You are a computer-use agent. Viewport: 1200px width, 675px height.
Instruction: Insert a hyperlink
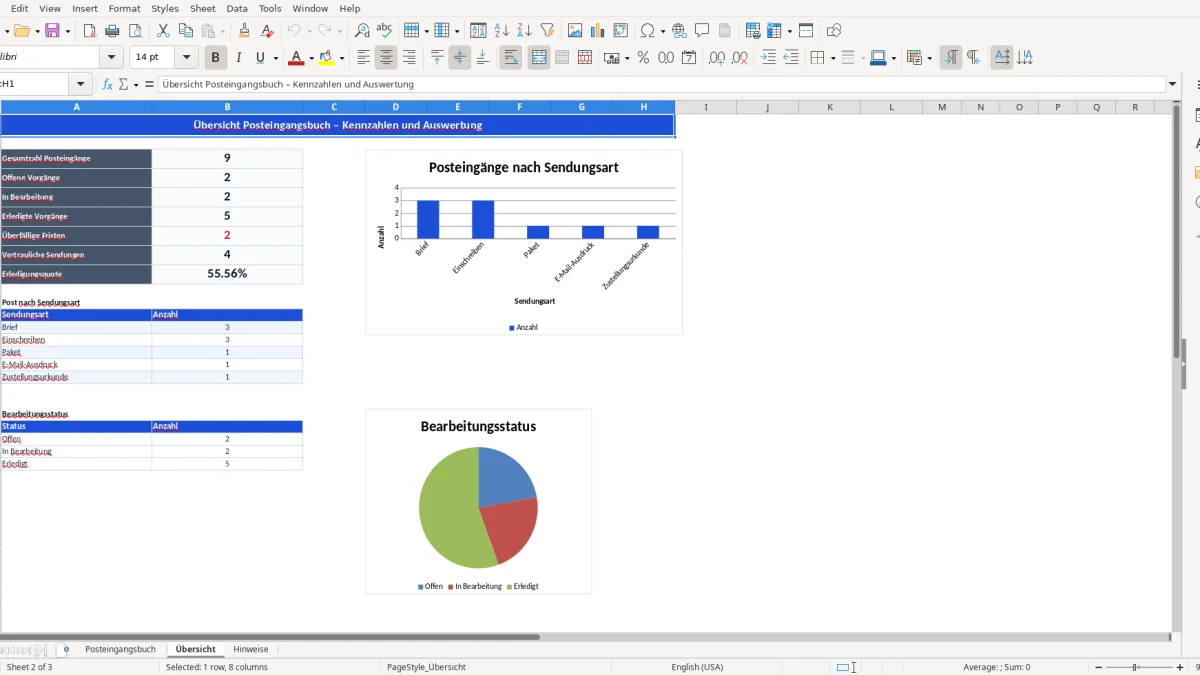coord(680,31)
